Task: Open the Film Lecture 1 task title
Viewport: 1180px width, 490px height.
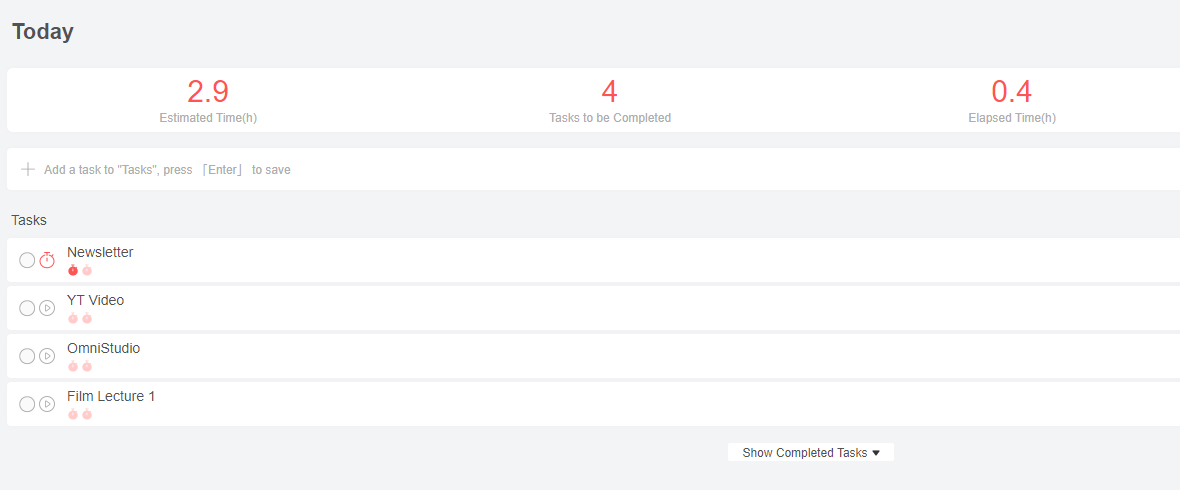Action: point(111,396)
